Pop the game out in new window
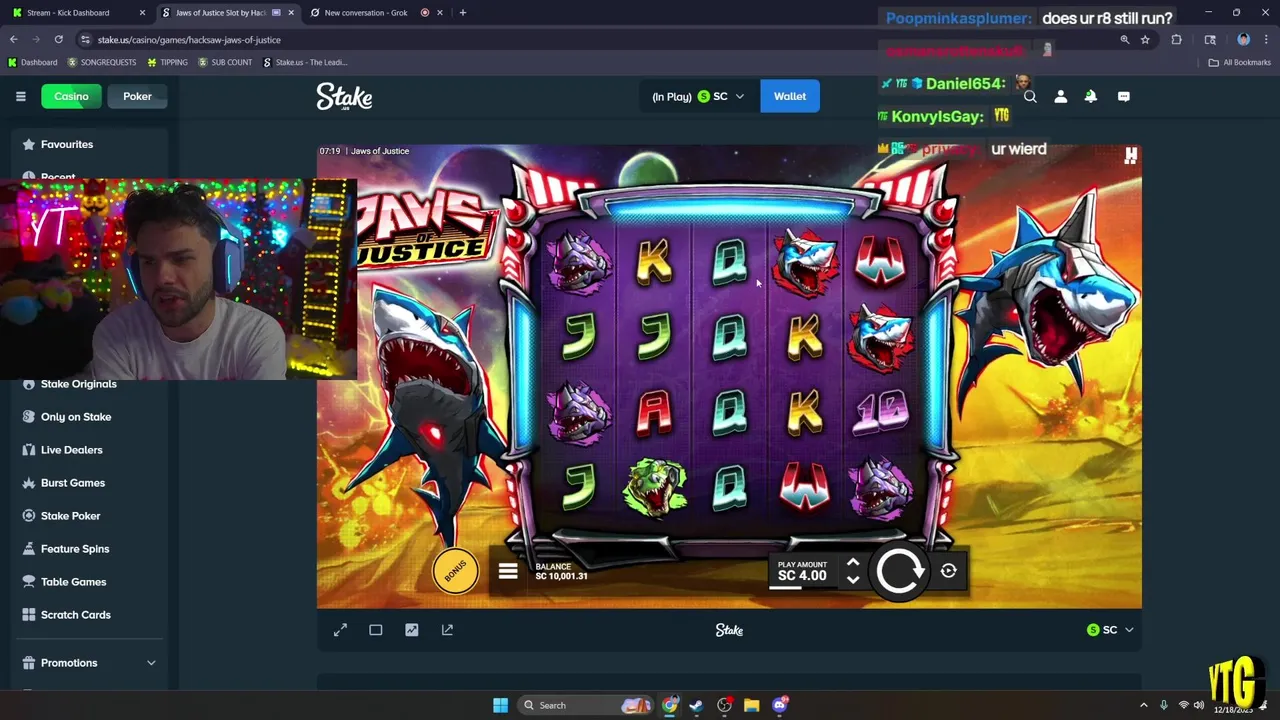This screenshot has height=720, width=1280. (447, 630)
